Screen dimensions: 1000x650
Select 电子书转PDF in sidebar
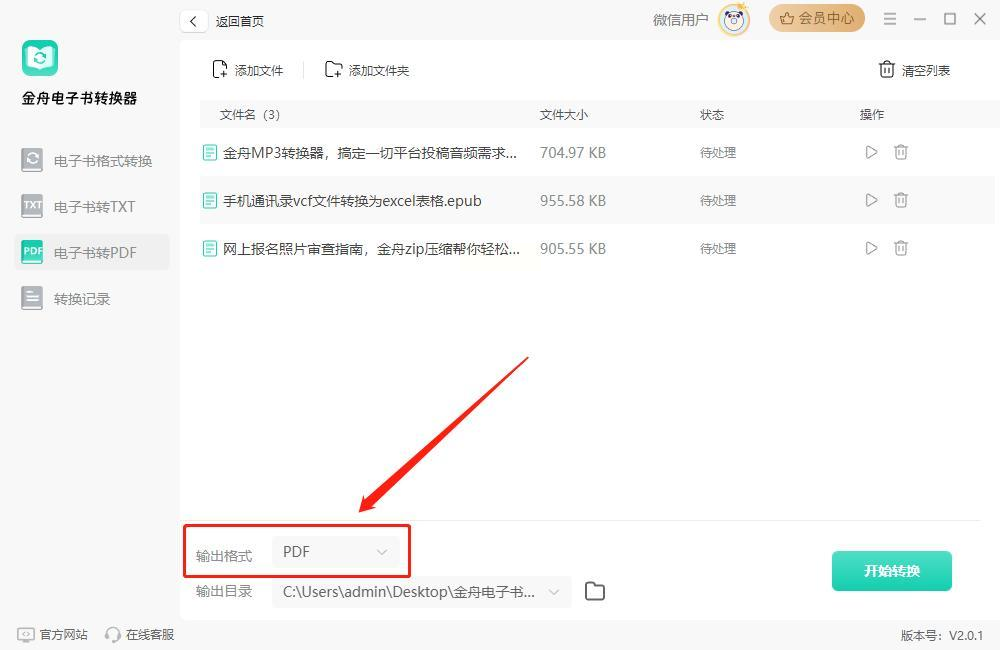point(92,253)
